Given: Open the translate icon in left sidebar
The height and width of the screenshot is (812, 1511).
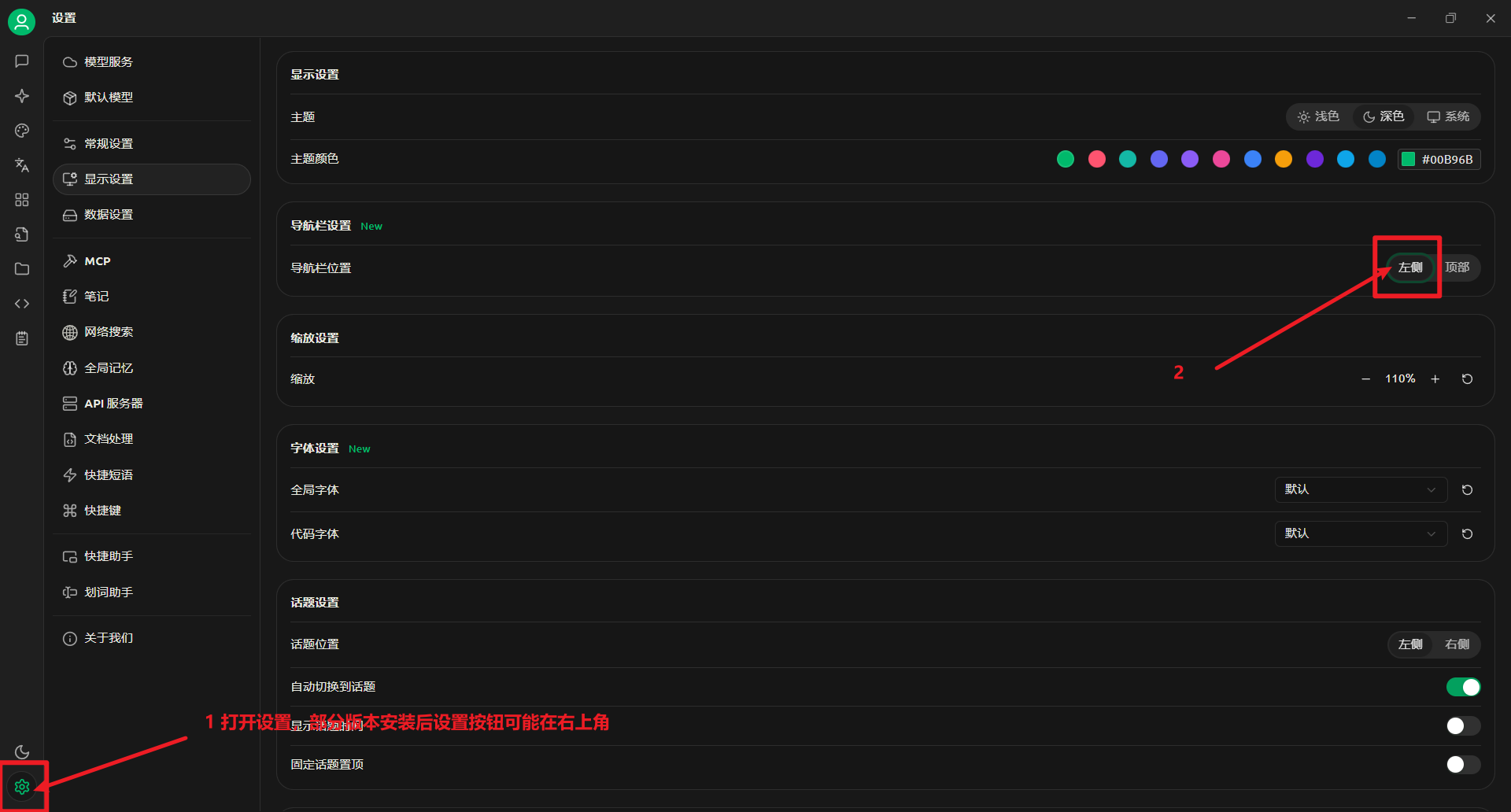Looking at the screenshot, I should pos(22,165).
